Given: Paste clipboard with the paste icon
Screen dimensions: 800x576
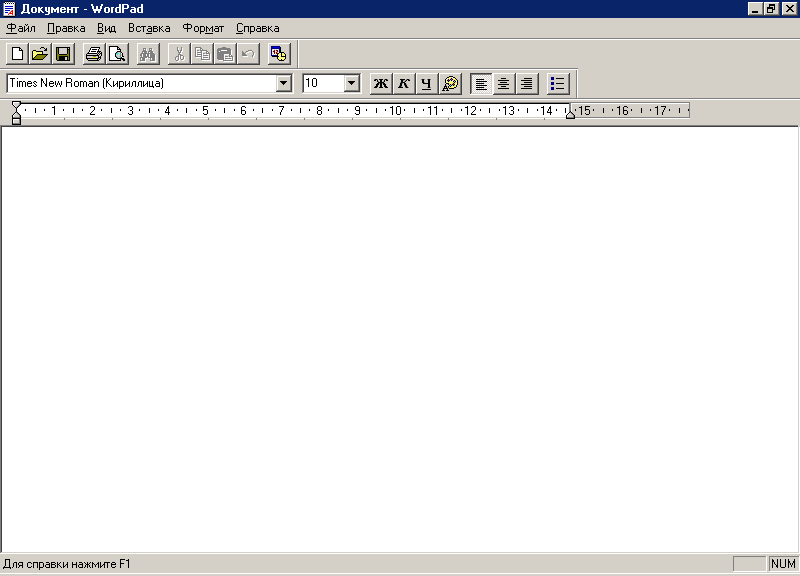Looking at the screenshot, I should coord(225,54).
